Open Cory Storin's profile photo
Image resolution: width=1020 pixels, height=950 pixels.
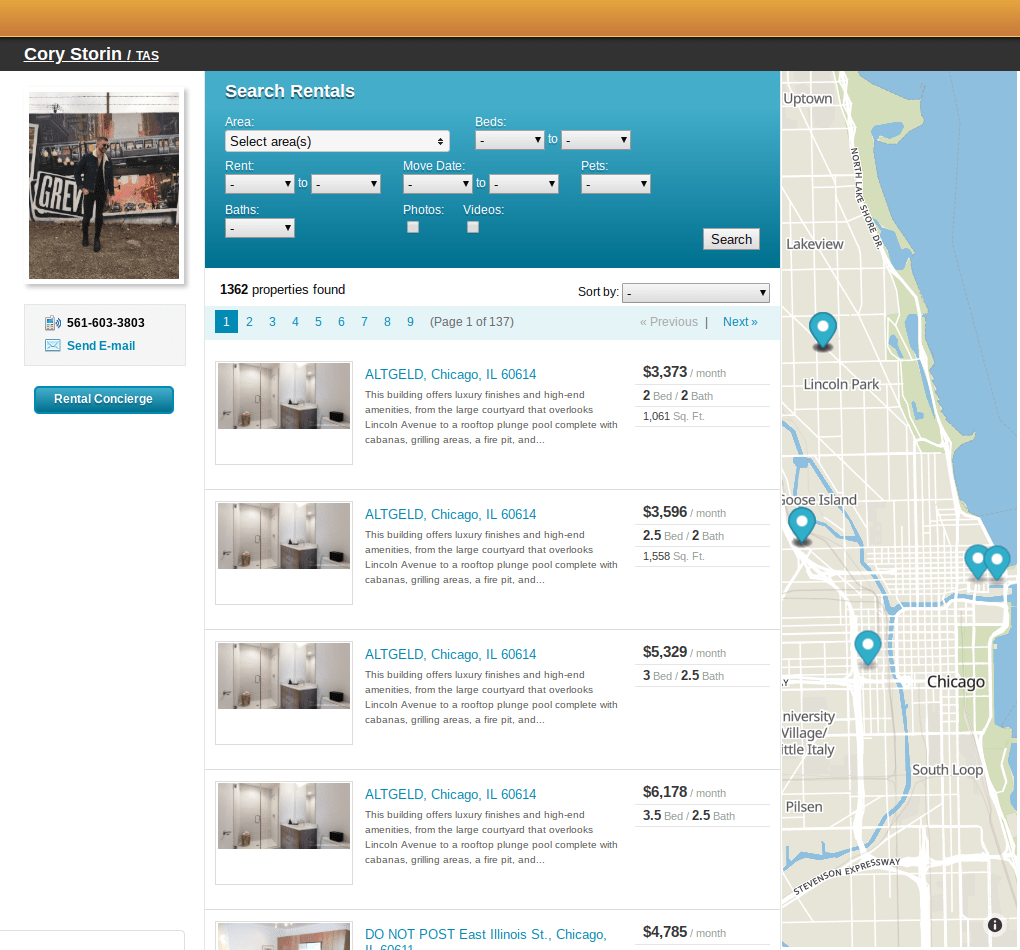point(104,185)
